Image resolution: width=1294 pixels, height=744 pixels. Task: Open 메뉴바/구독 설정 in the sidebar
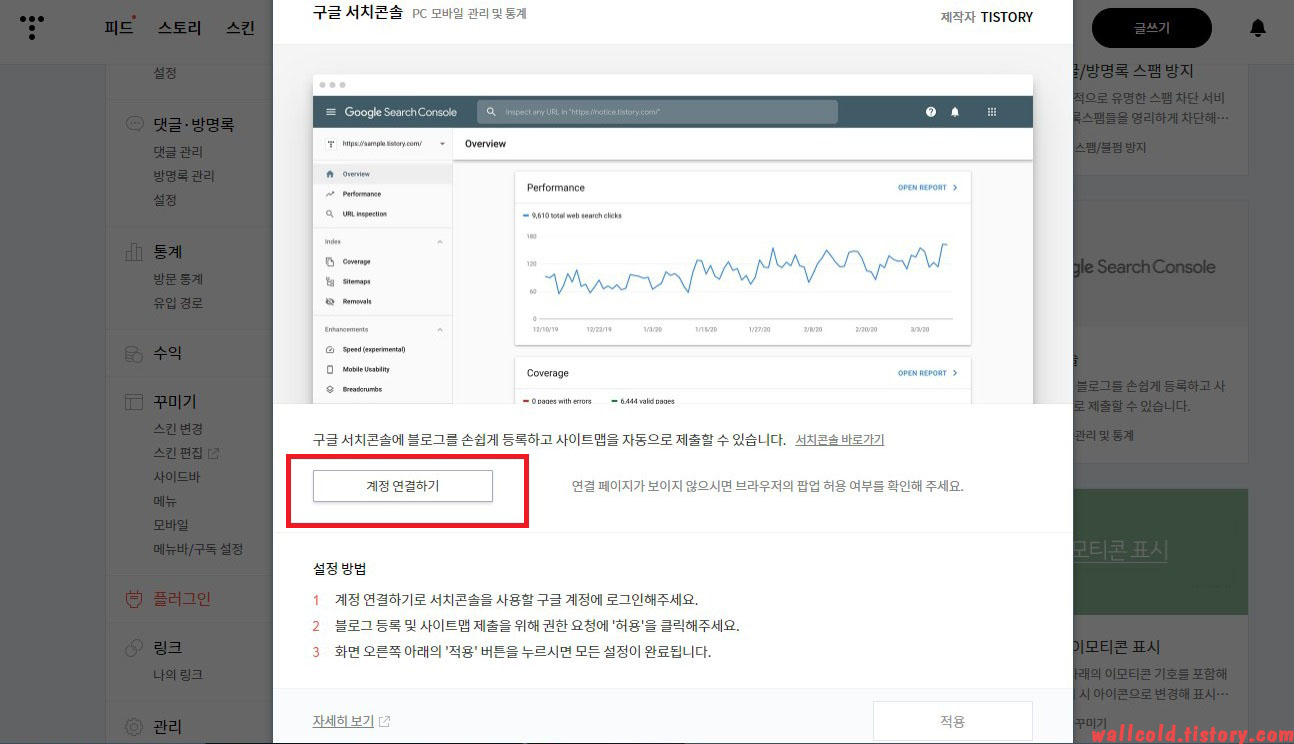[198, 549]
